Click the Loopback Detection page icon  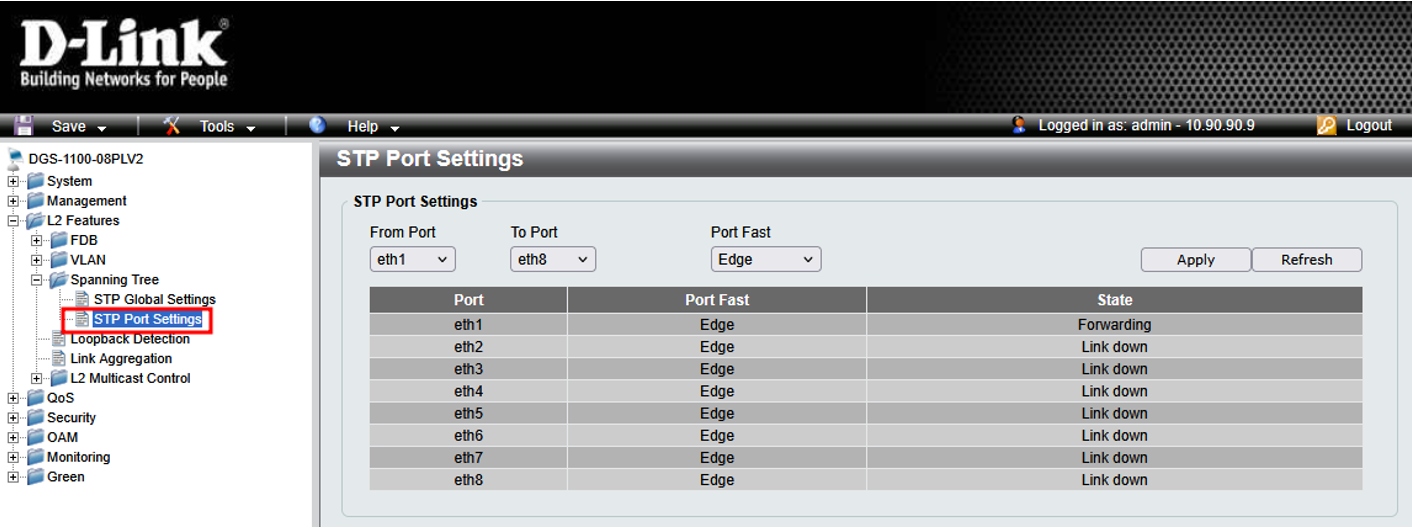59,339
